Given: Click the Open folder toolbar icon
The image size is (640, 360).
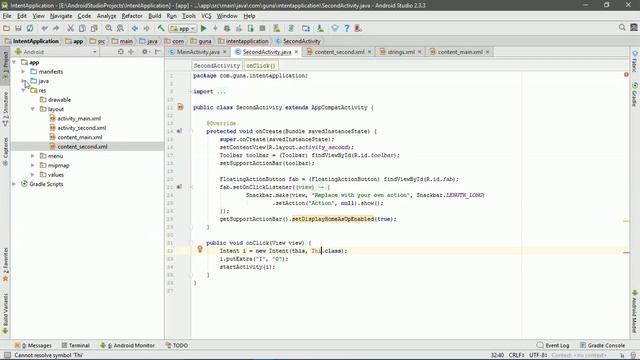Looking at the screenshot, I should pos(6,28).
